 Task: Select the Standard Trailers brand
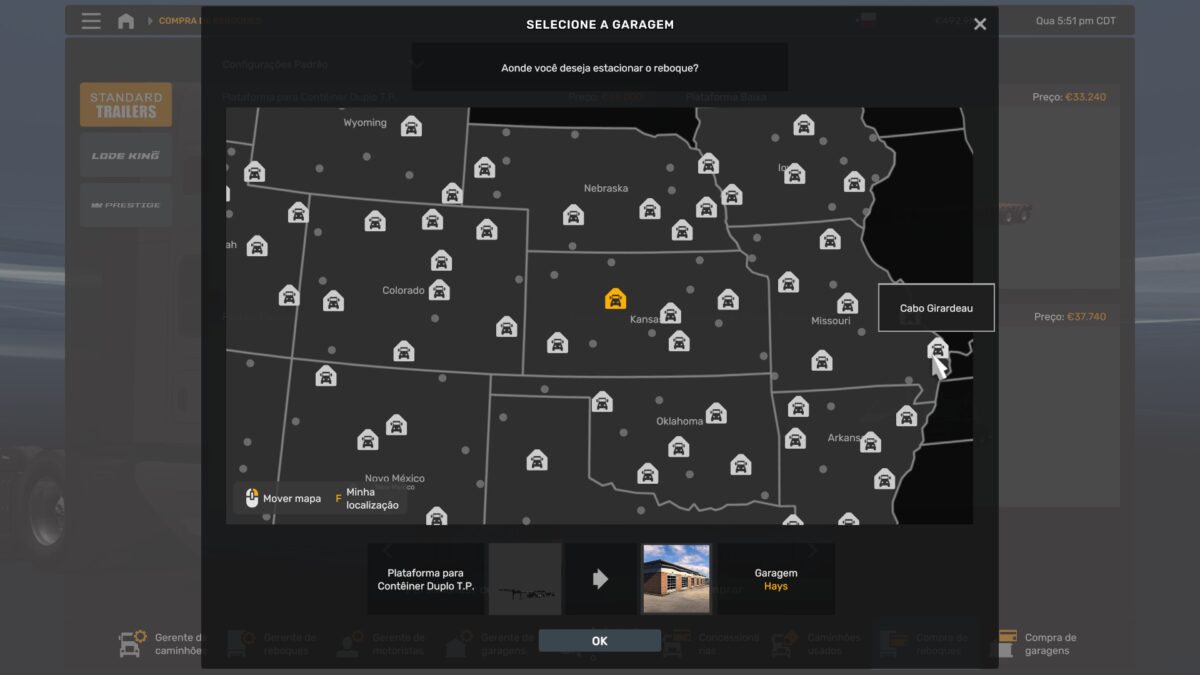click(126, 105)
